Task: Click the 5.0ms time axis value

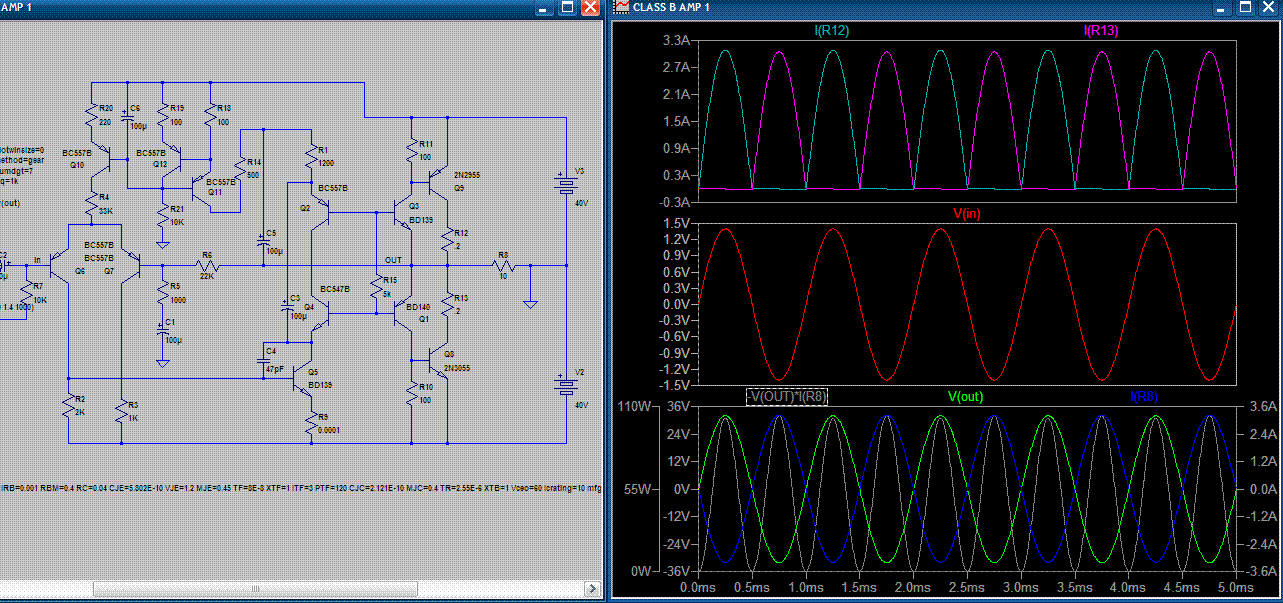Action: pyautogui.click(x=1235, y=587)
